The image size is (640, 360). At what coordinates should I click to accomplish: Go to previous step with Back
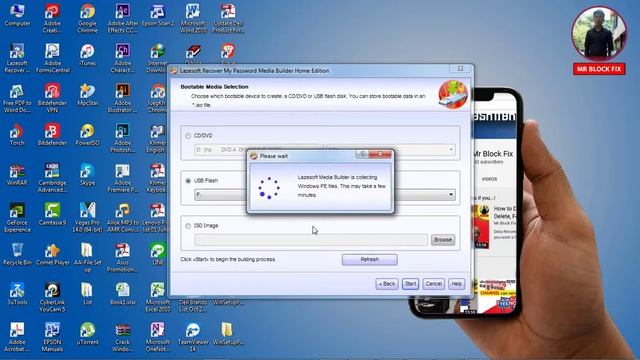coord(387,284)
